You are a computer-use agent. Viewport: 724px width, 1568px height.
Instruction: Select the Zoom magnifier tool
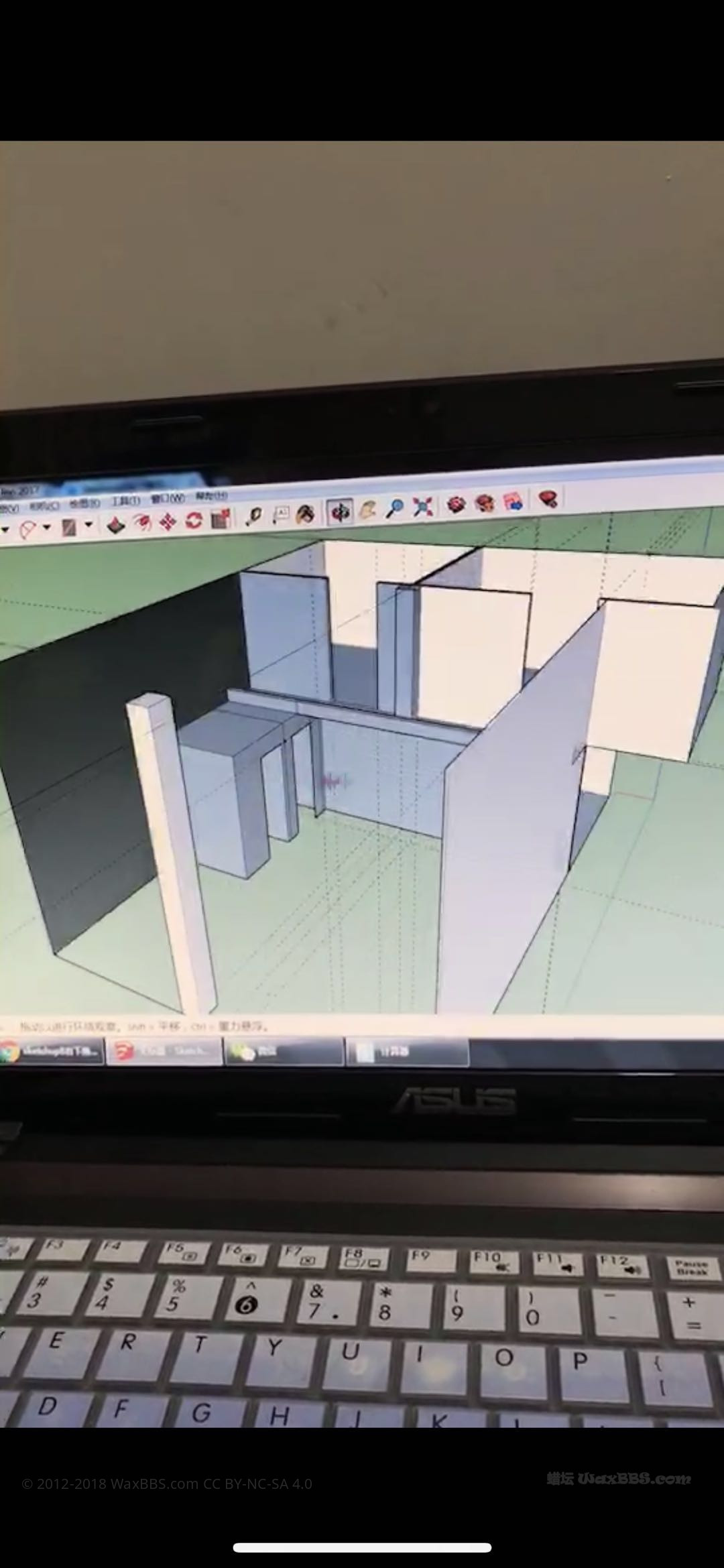click(395, 509)
